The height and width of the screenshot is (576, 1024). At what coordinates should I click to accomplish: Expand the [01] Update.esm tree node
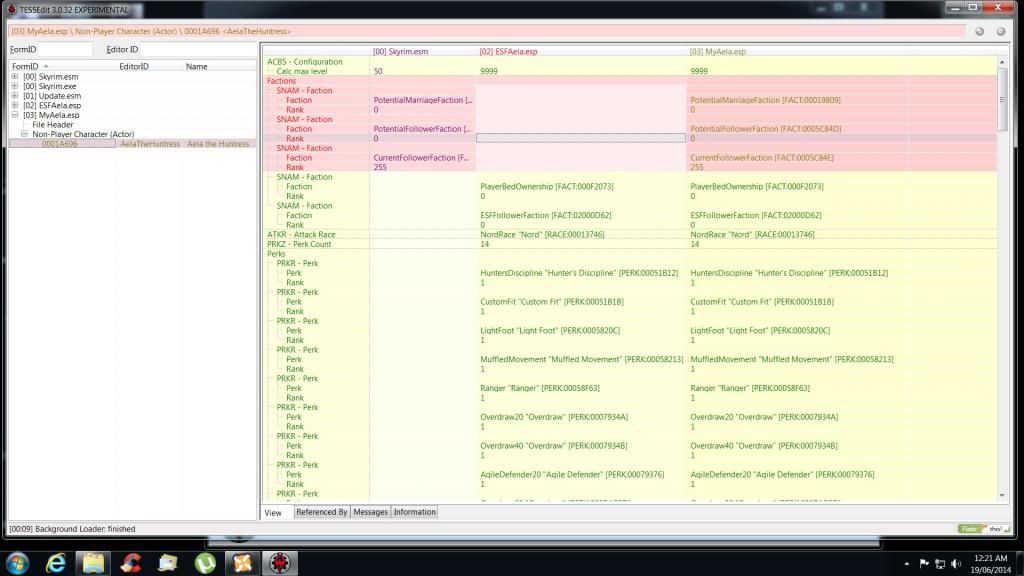15,96
